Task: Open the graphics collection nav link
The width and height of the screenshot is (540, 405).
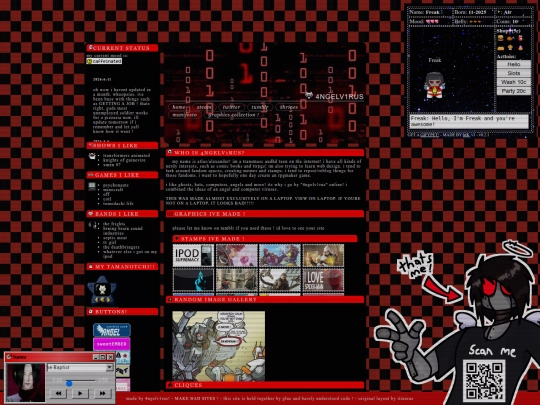Action: click(x=234, y=115)
